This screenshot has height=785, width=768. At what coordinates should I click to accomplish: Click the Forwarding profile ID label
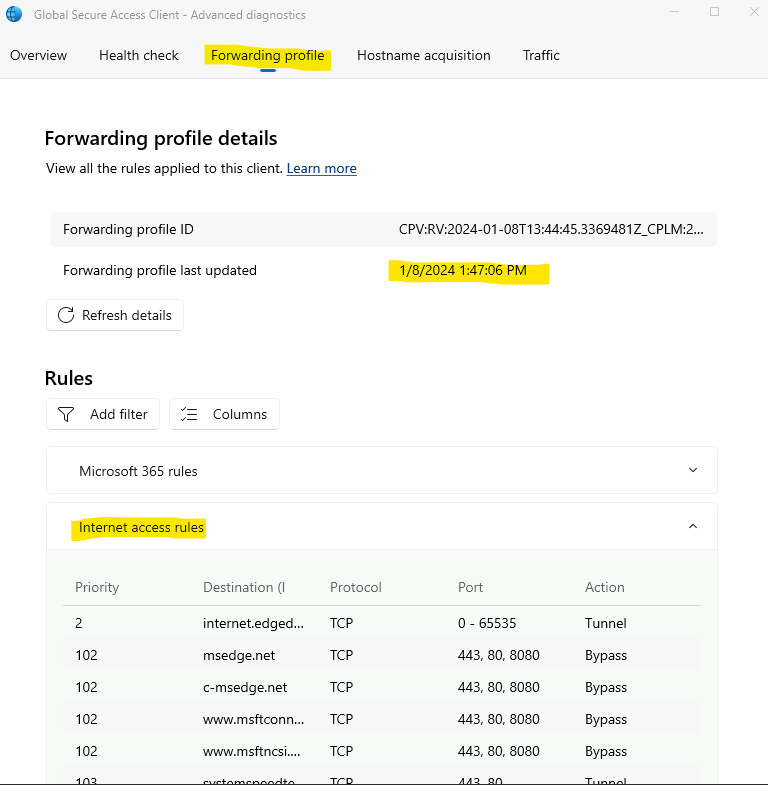pyautogui.click(x=128, y=229)
